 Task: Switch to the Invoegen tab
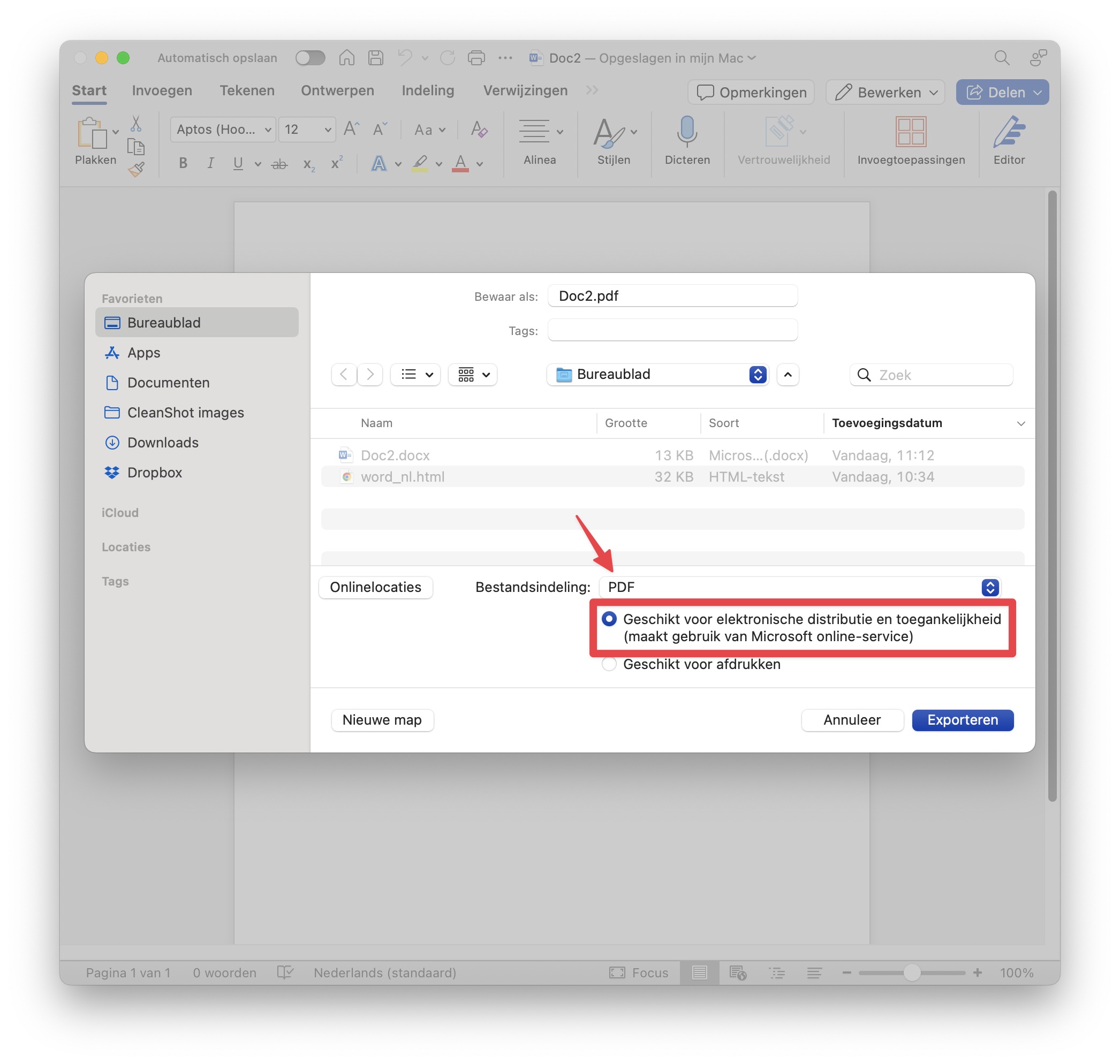(162, 91)
